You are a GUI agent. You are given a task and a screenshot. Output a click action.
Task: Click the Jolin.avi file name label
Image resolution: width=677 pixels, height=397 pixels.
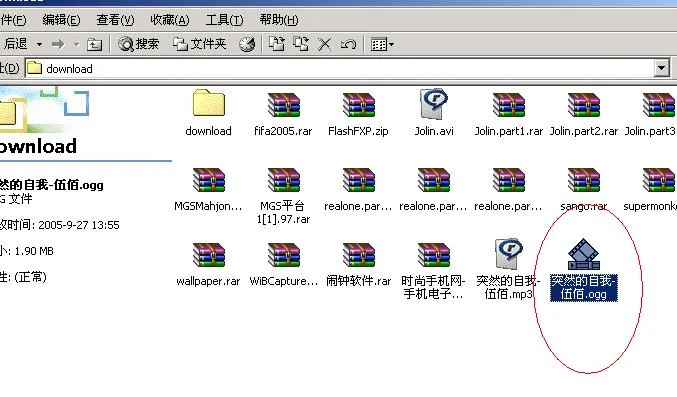click(434, 131)
